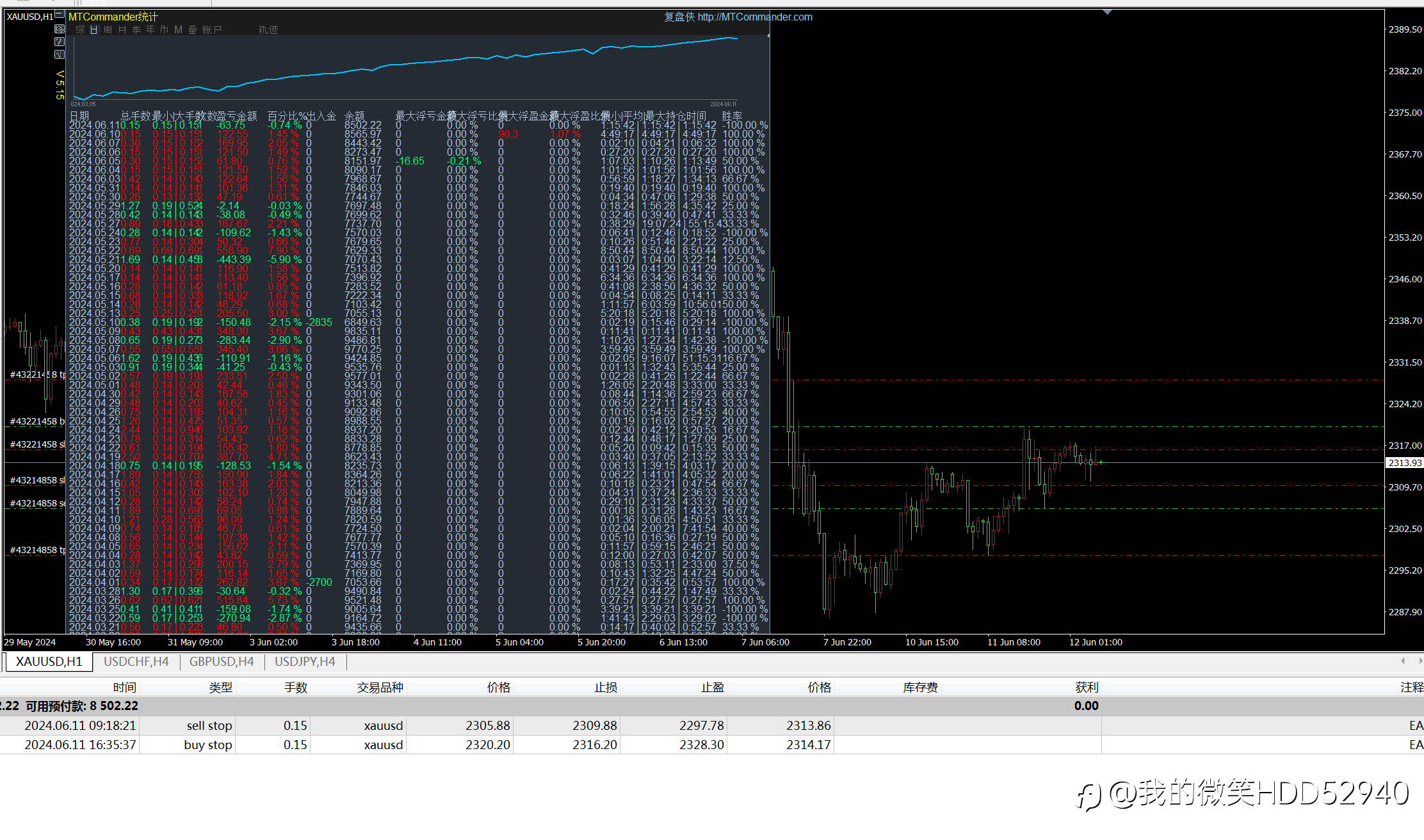Click the 90.3 max floating profit value

click(508, 134)
